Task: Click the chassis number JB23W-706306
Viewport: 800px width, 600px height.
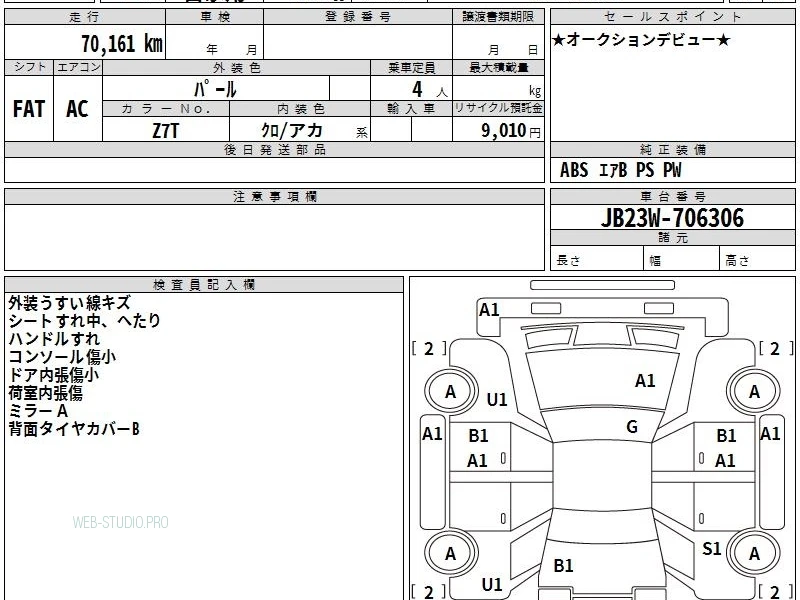Action: 672,218
